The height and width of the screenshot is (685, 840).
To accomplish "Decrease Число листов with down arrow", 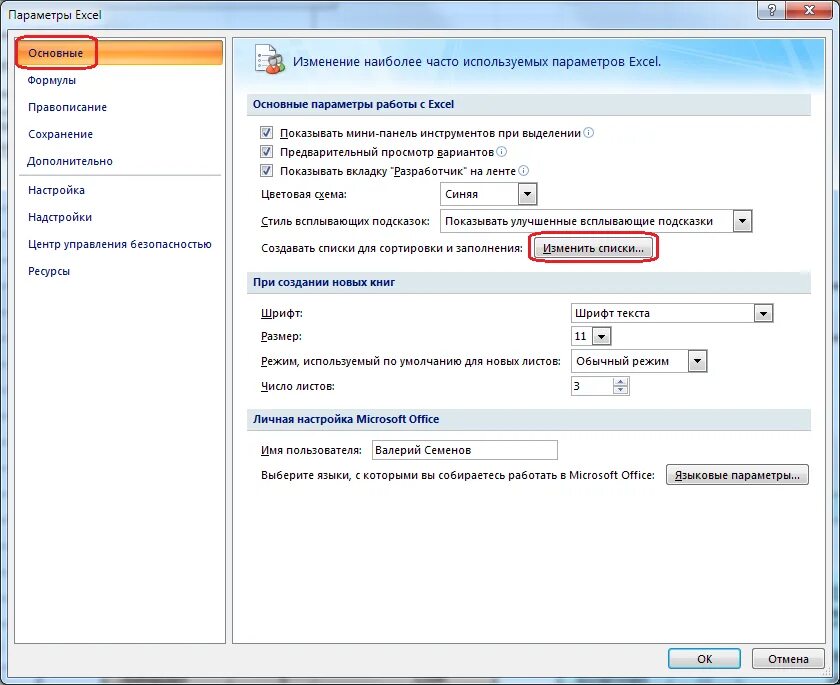I will 620,390.
